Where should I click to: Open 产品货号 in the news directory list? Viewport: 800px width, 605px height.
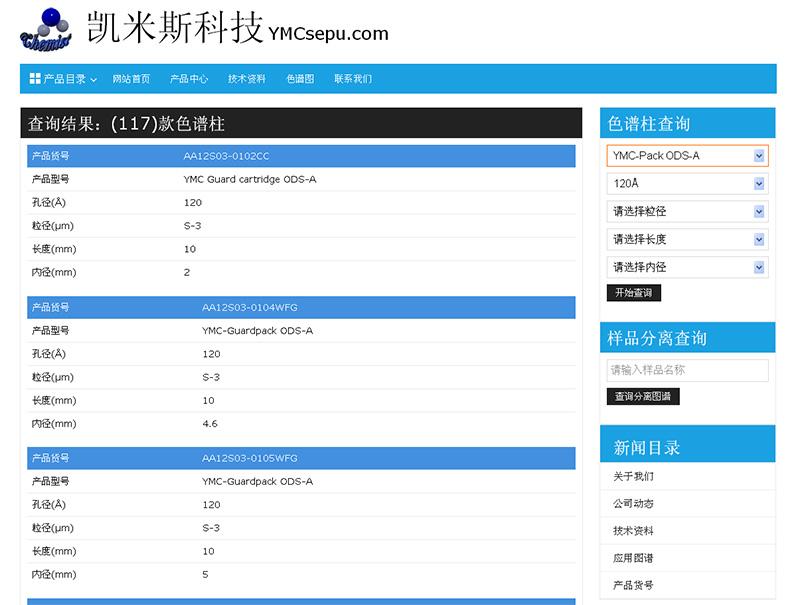(633, 586)
